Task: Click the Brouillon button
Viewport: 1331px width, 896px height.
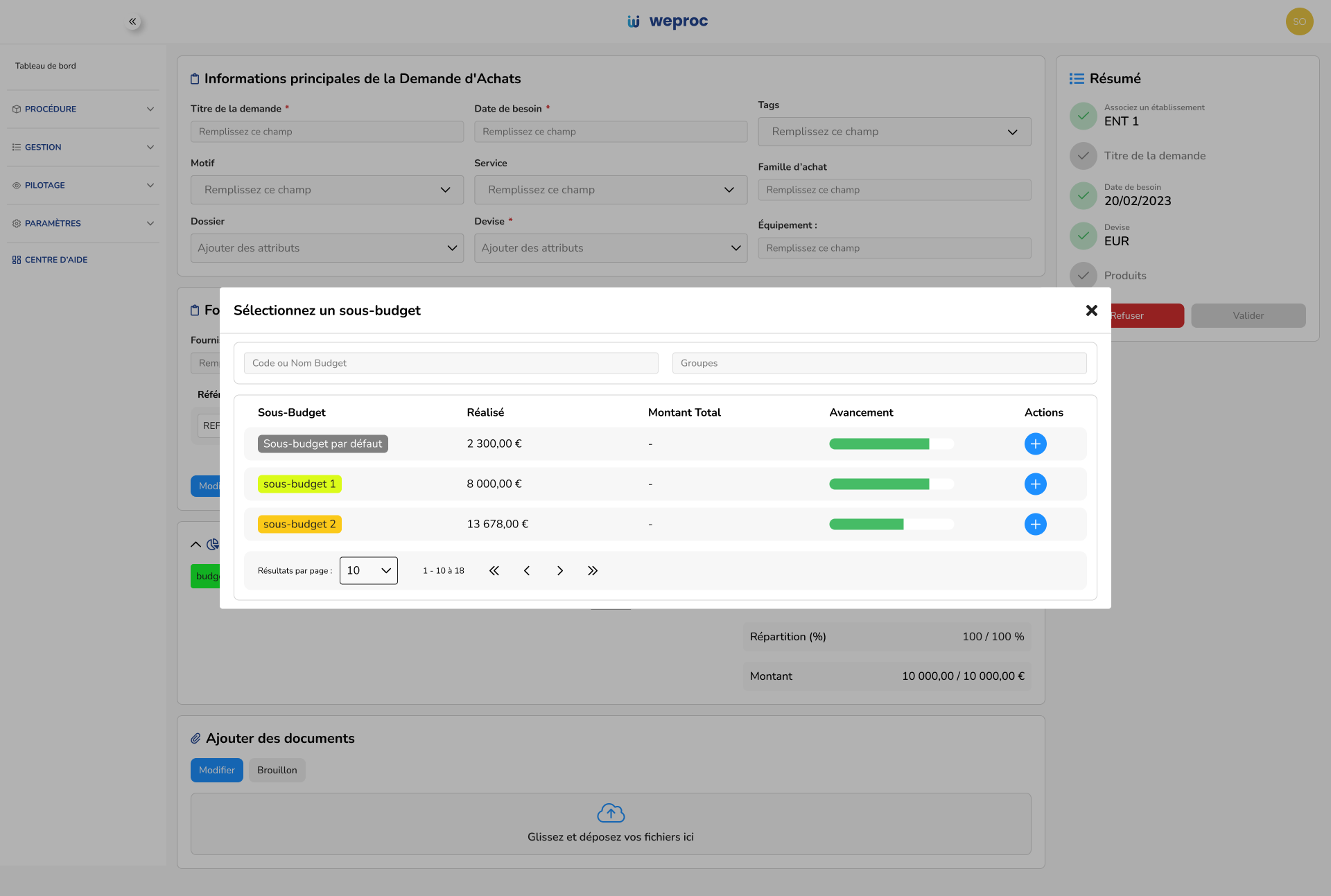Action: tap(277, 770)
